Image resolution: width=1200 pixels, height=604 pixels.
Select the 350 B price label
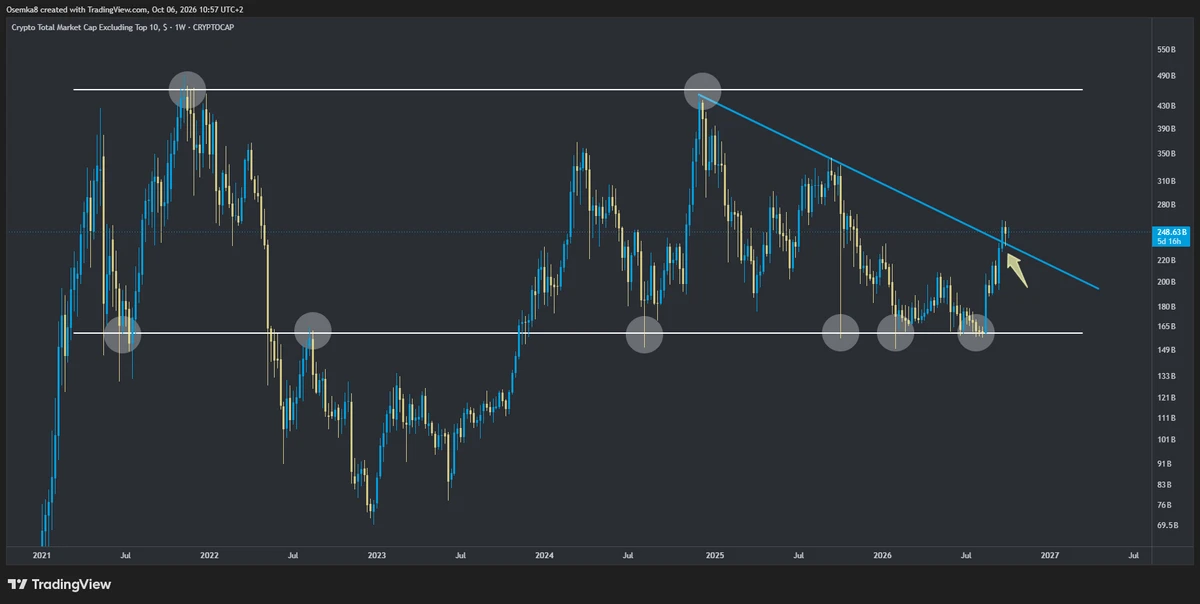(x=1166, y=155)
